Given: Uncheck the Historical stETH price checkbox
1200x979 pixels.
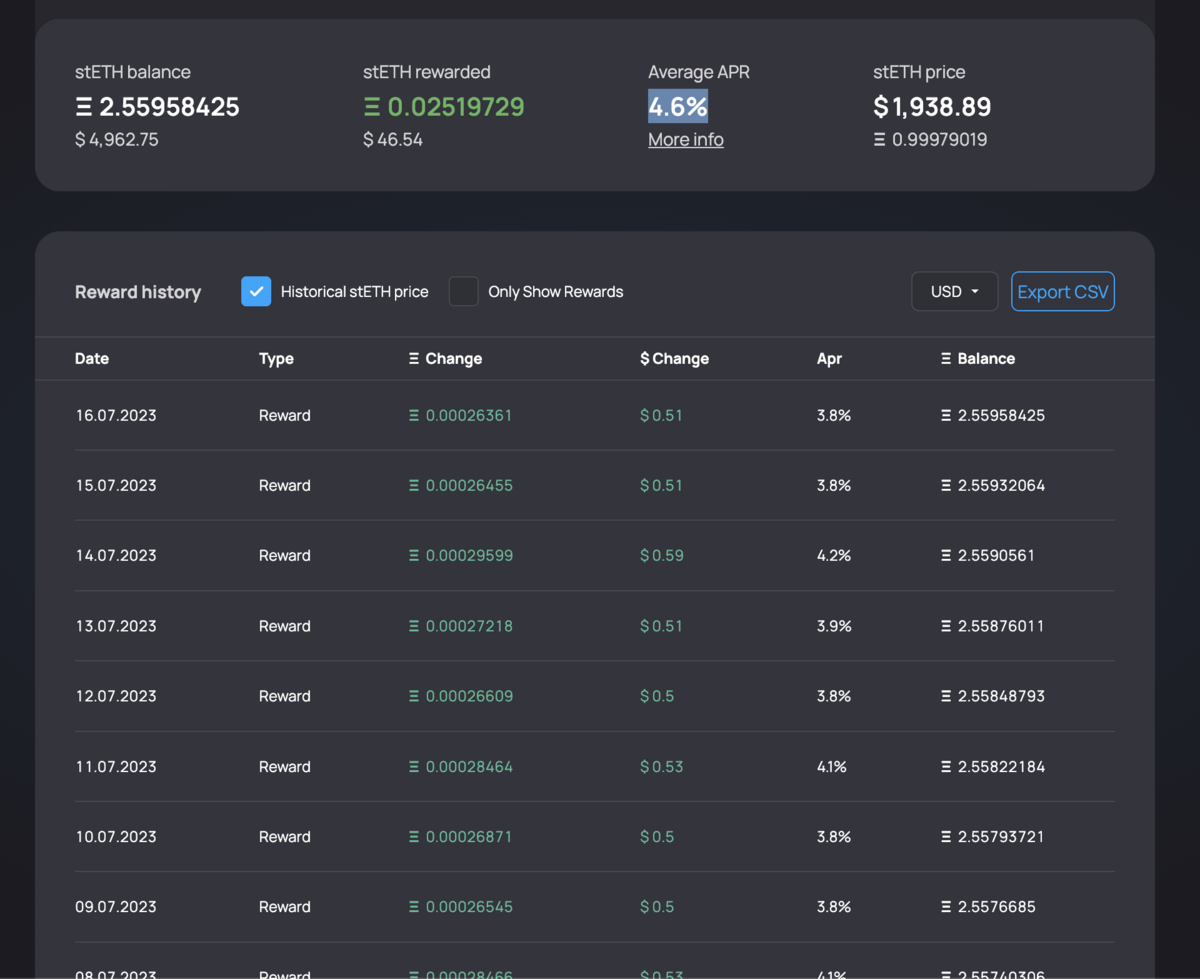Looking at the screenshot, I should 256,291.
